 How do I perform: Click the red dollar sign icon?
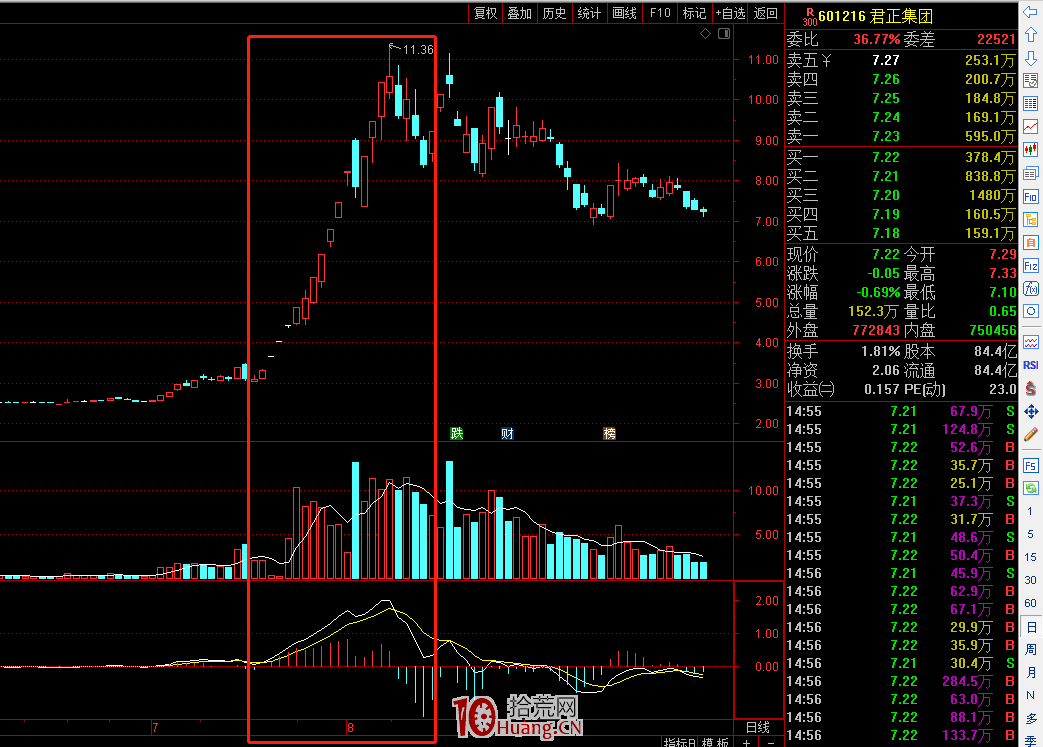point(1030,388)
